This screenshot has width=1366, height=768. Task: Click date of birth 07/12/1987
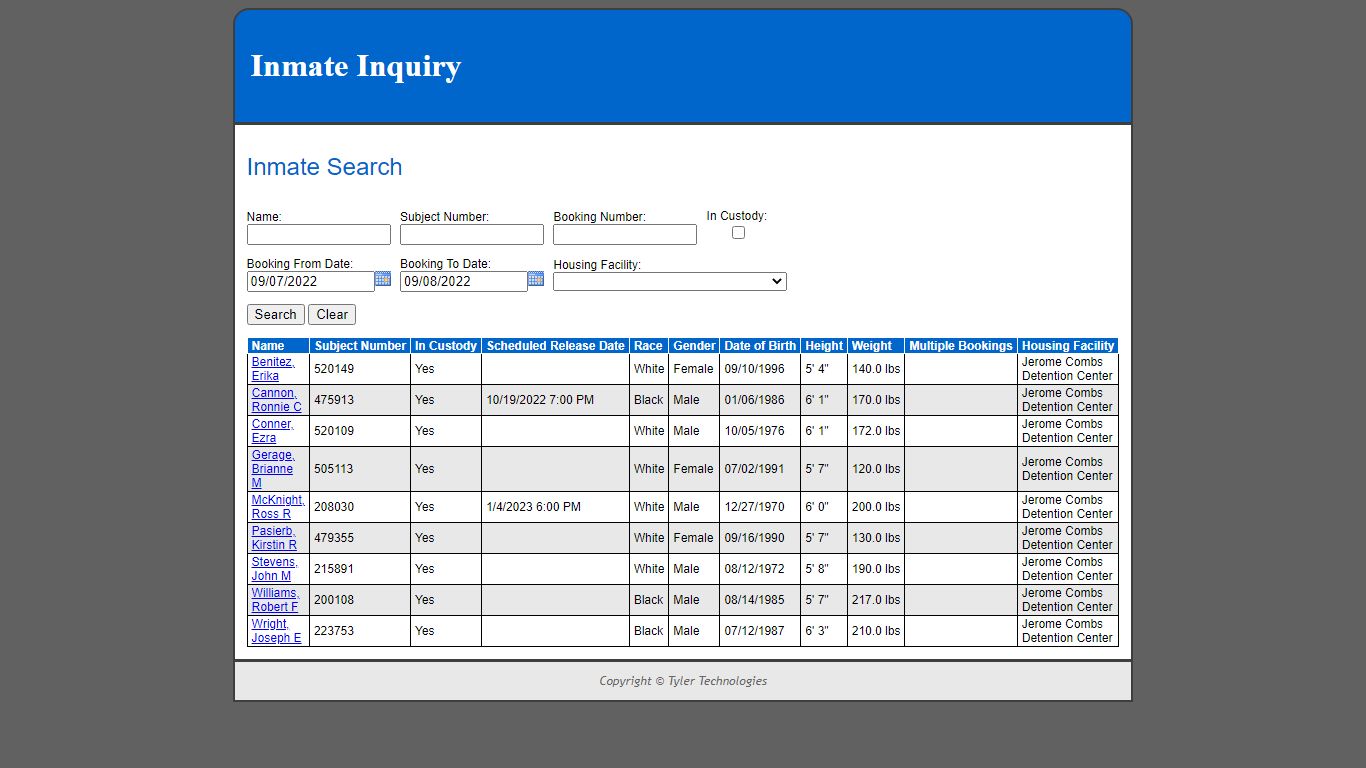point(755,631)
